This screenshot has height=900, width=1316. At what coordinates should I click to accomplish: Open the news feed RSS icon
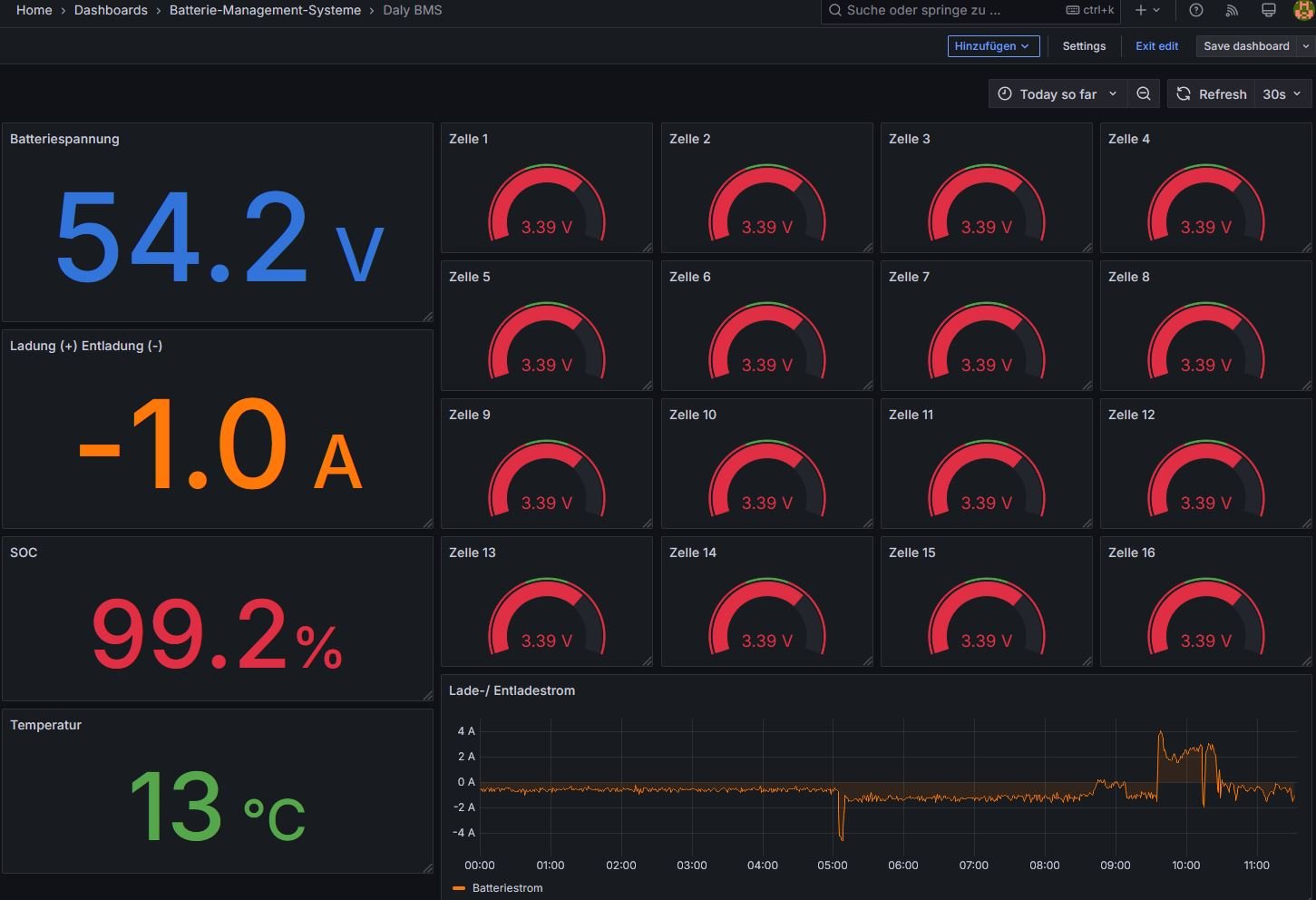pos(1232,10)
